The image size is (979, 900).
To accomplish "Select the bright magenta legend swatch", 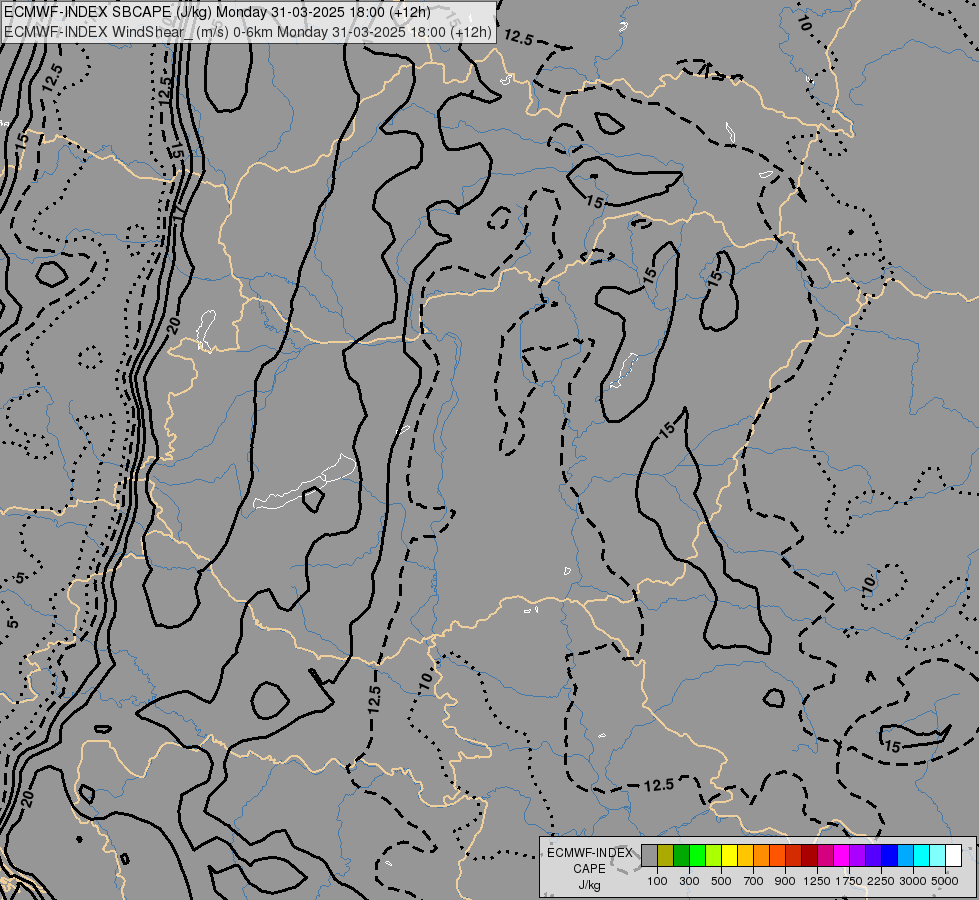I will tap(842, 855).
